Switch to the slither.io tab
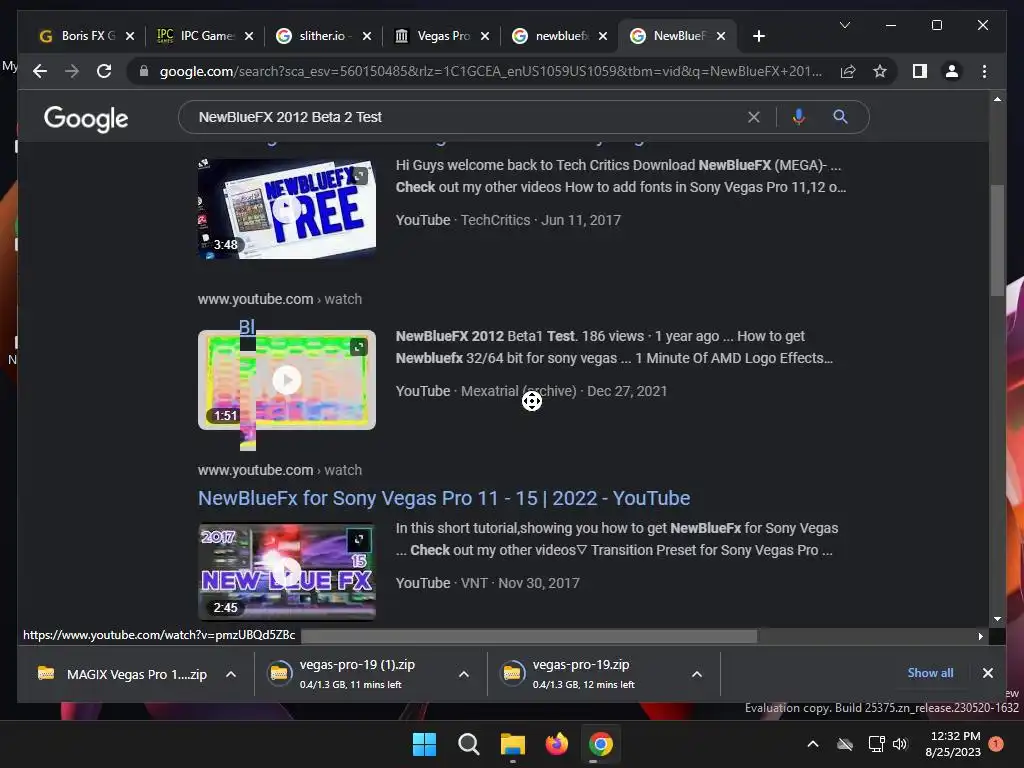Screen dimensions: 1024x768 [x=323, y=36]
